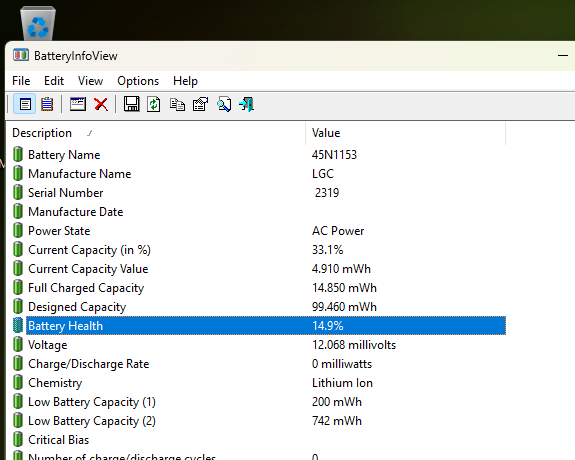Open the Help menu
Viewport: 575px width, 460px height.
[185, 81]
